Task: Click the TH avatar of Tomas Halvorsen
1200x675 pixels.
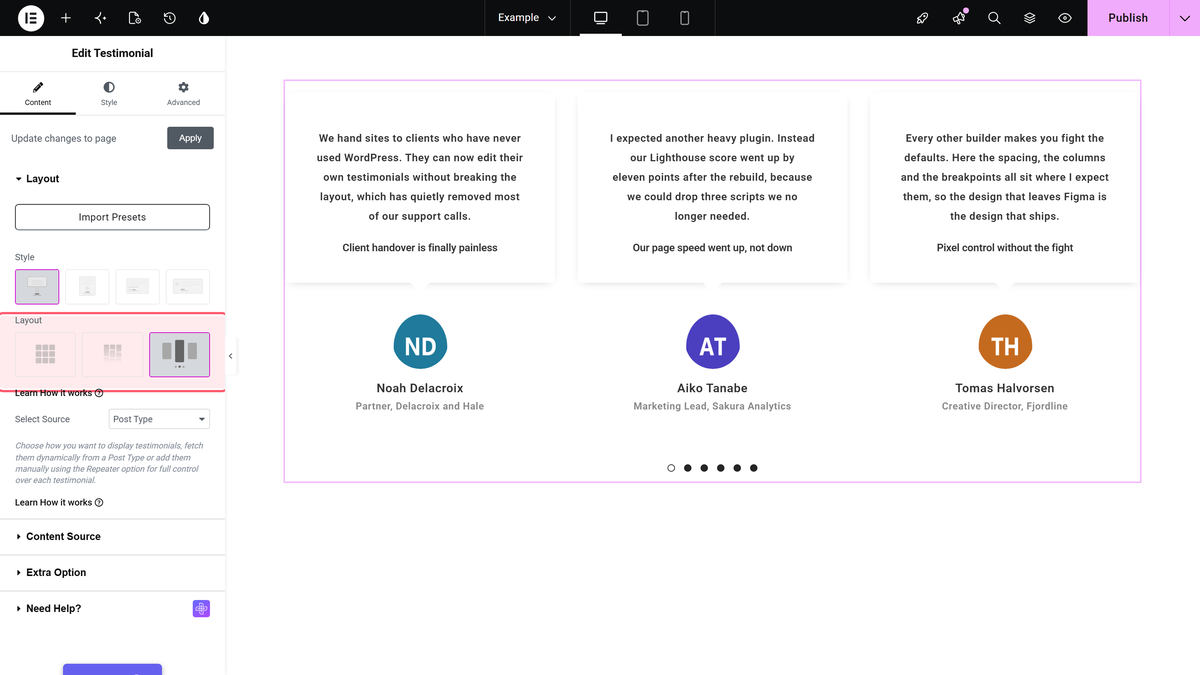Action: pos(1005,341)
